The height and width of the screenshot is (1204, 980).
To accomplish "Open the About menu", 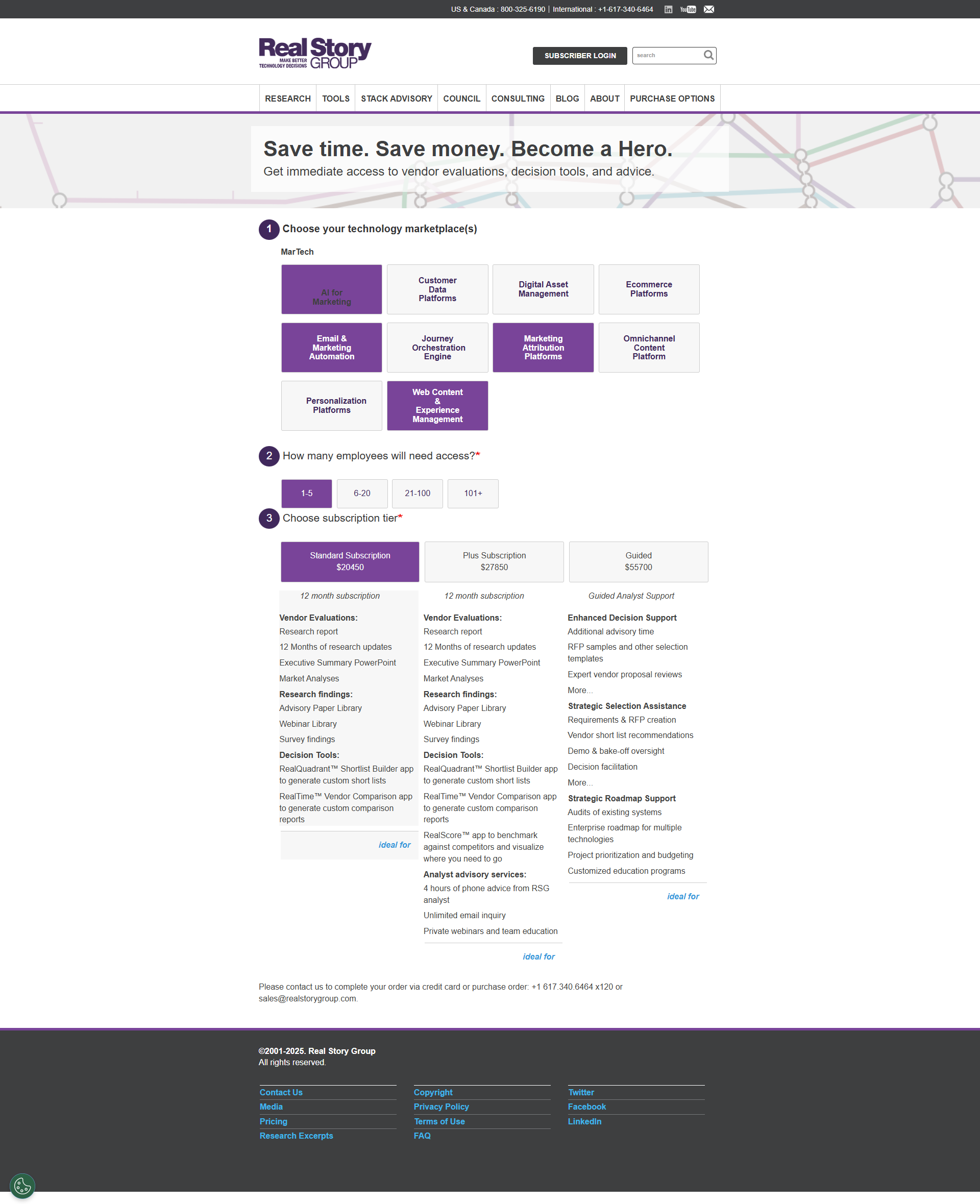I will point(604,98).
